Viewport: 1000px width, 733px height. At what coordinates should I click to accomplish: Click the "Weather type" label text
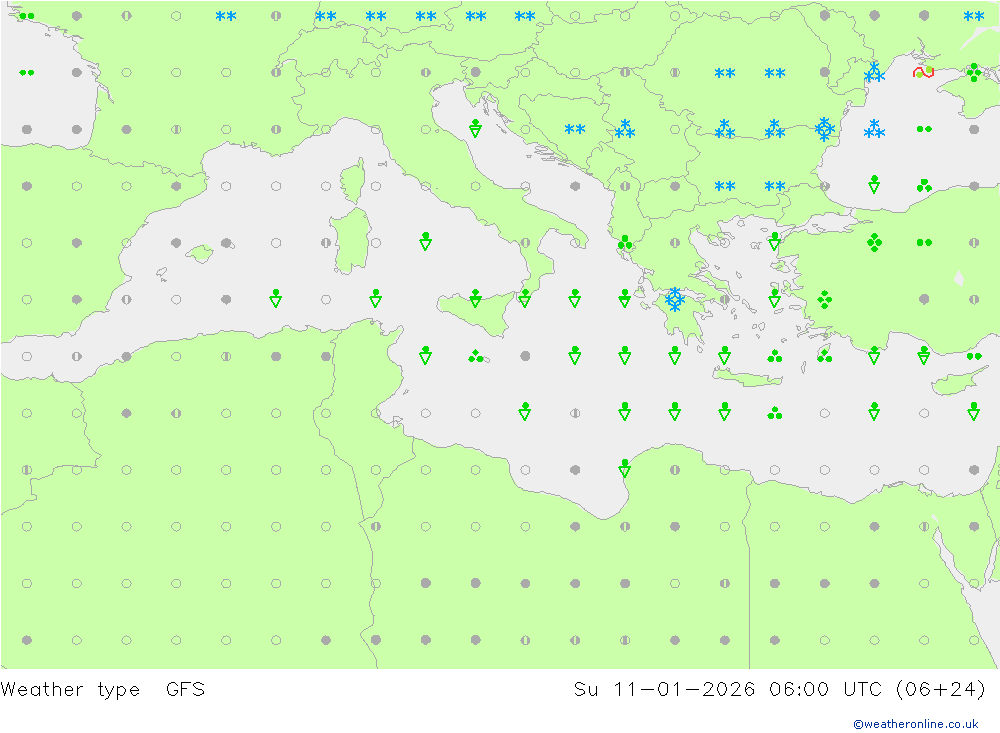[70, 690]
